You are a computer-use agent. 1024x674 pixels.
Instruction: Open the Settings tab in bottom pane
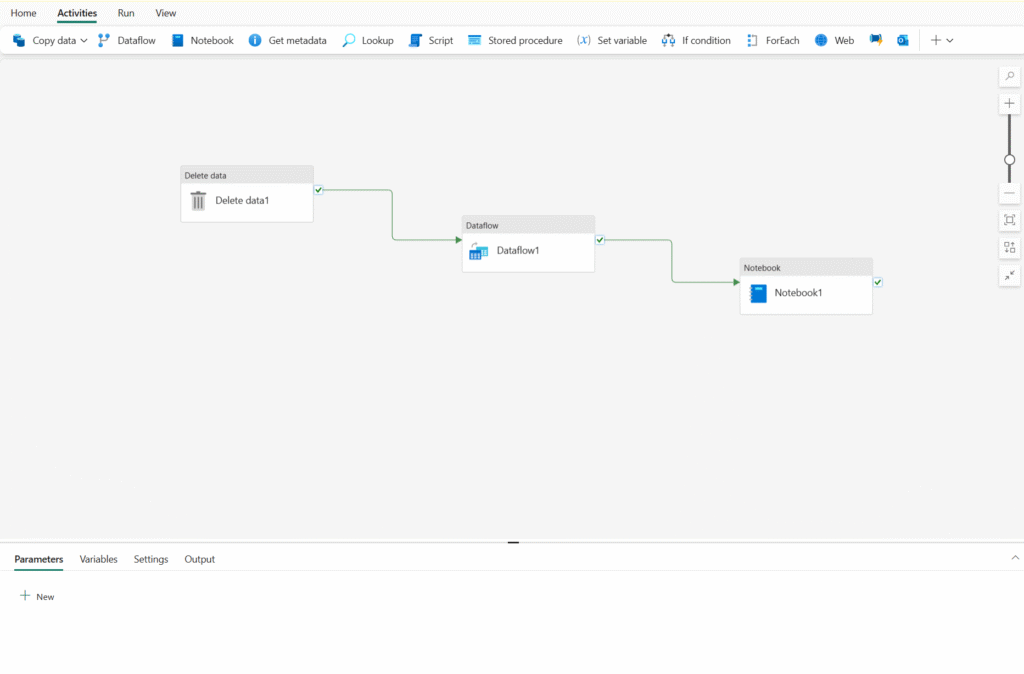click(x=151, y=560)
